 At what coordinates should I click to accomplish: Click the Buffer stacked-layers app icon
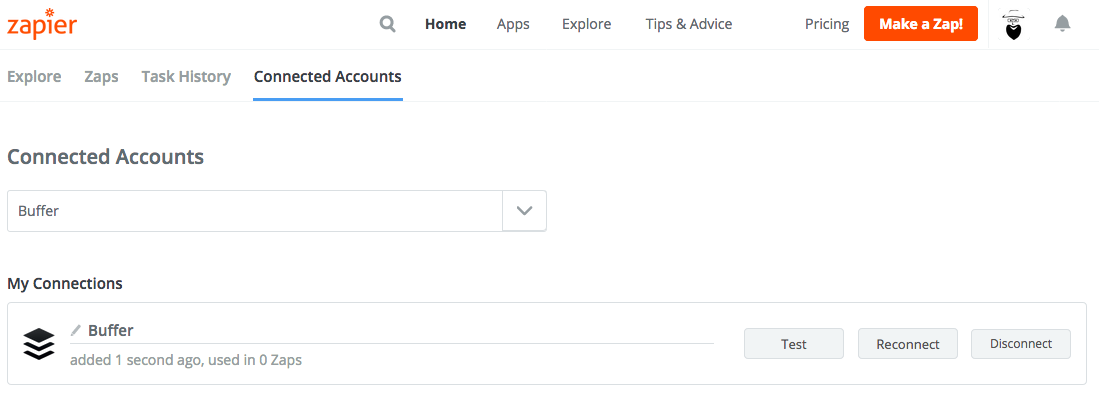[39, 343]
